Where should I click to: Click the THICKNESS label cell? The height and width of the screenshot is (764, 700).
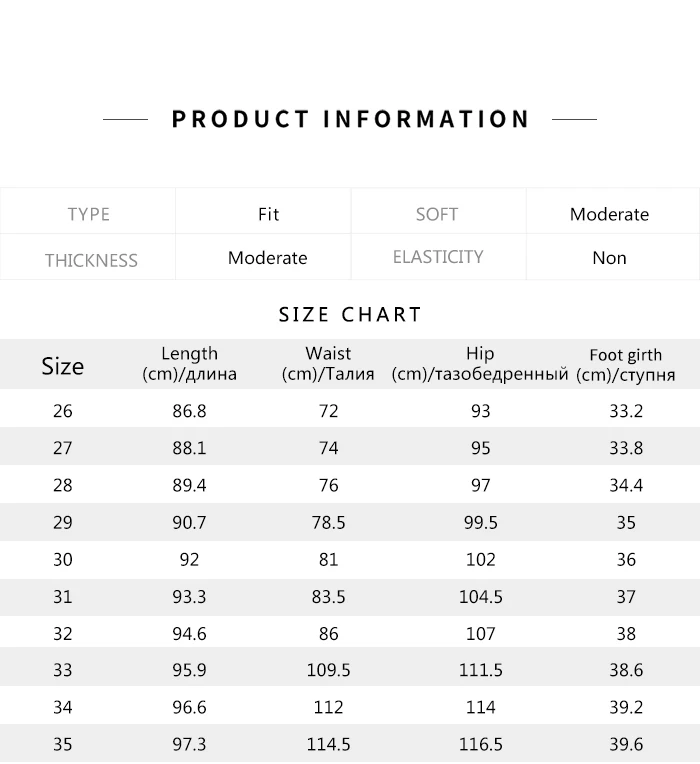click(x=91, y=260)
